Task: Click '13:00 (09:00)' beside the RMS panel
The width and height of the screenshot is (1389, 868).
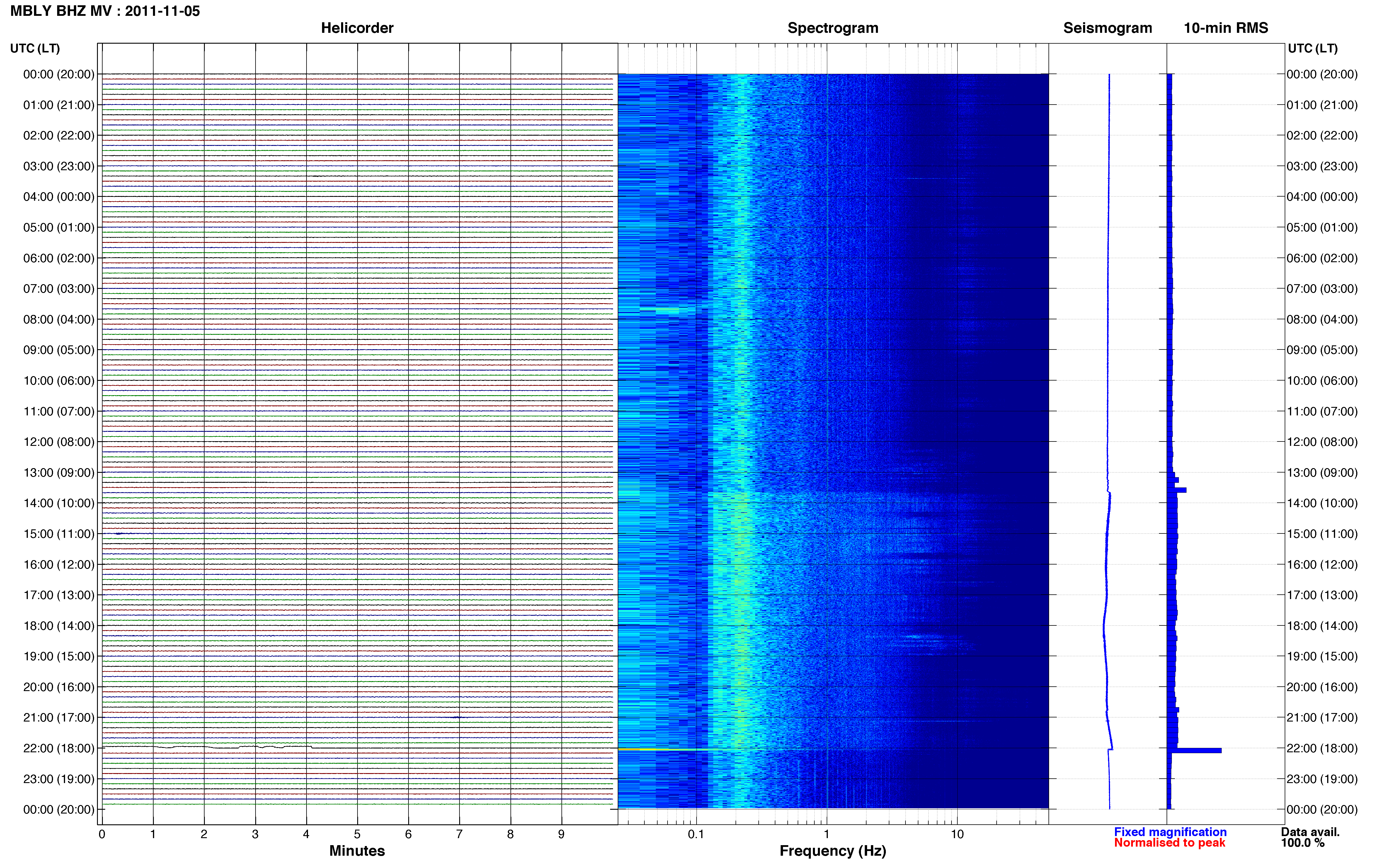Action: [1322, 473]
